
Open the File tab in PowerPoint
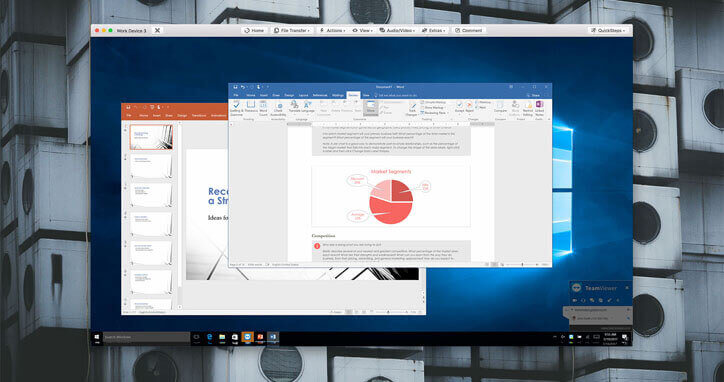coord(129,115)
